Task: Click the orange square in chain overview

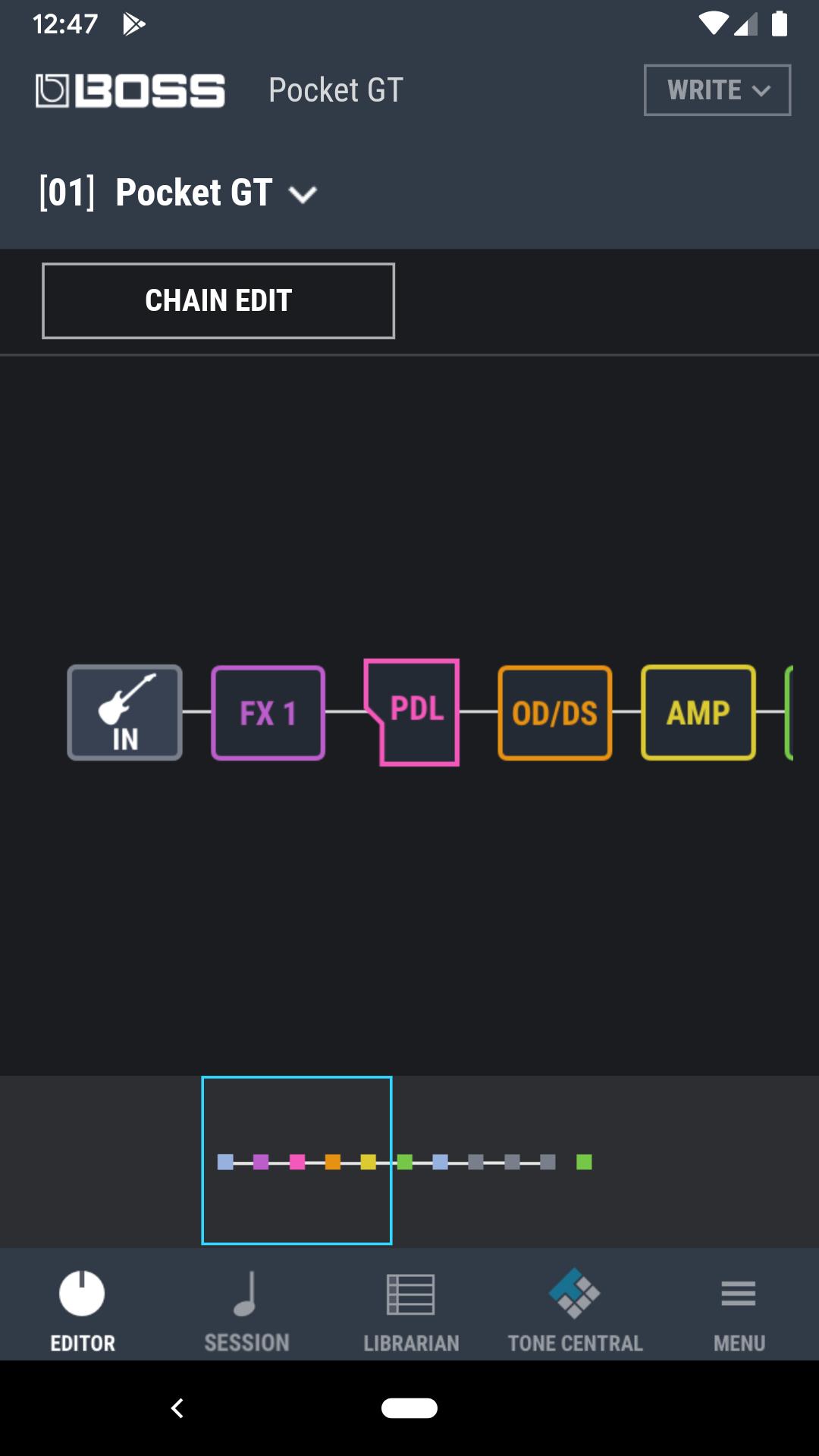Action: click(333, 1162)
